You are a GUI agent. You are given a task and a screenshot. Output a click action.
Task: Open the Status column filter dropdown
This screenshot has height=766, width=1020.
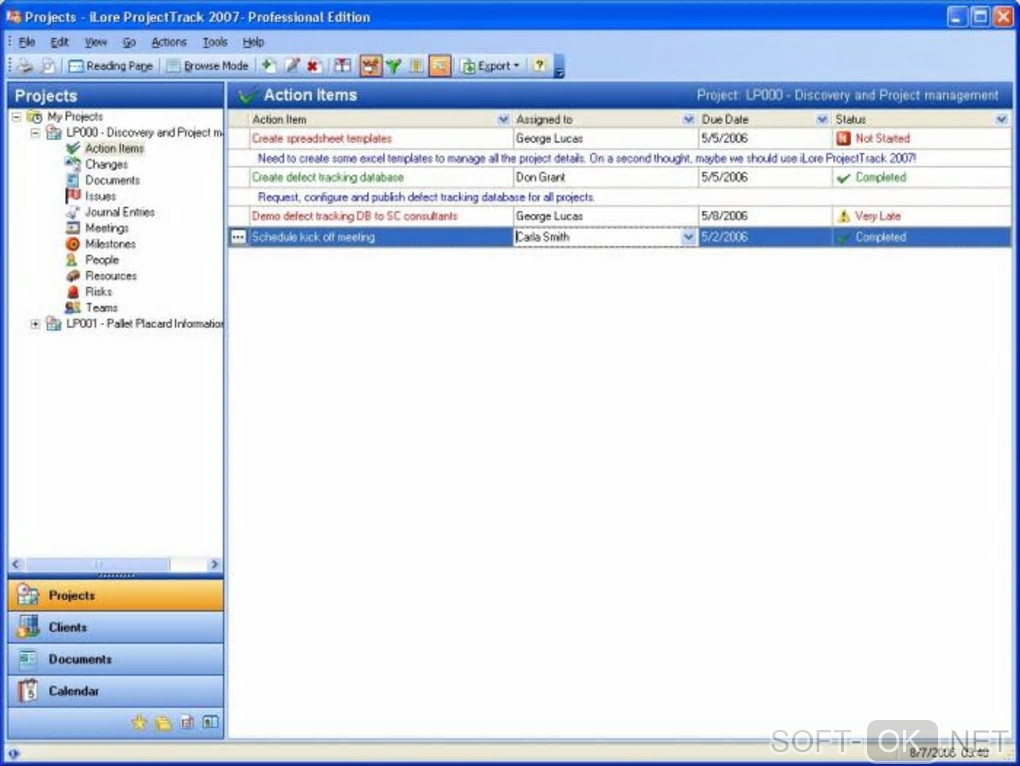(x=1001, y=120)
